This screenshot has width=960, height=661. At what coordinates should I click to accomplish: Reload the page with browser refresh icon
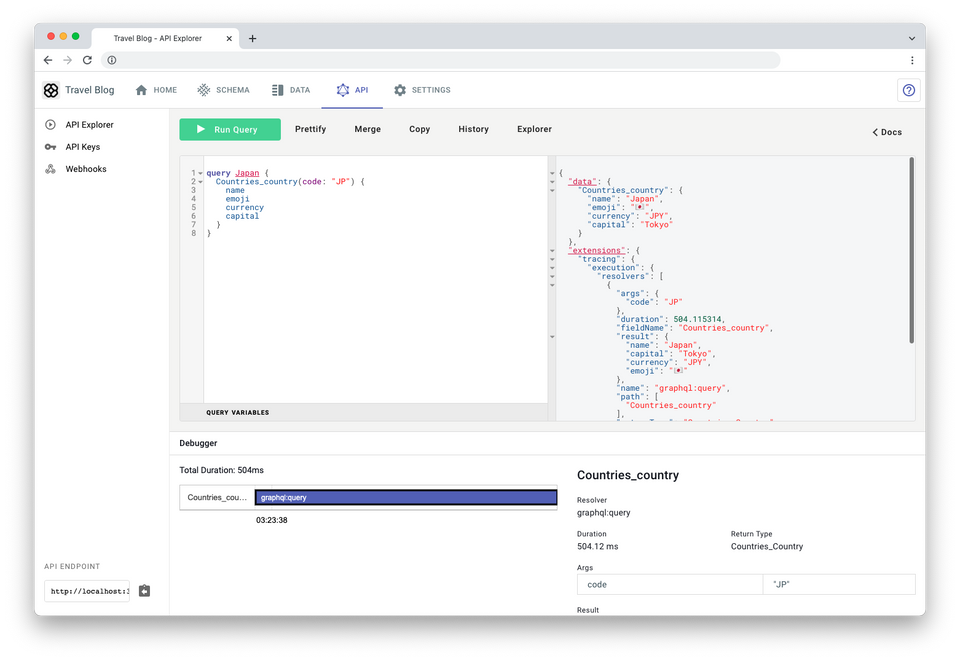pyautogui.click(x=87, y=60)
